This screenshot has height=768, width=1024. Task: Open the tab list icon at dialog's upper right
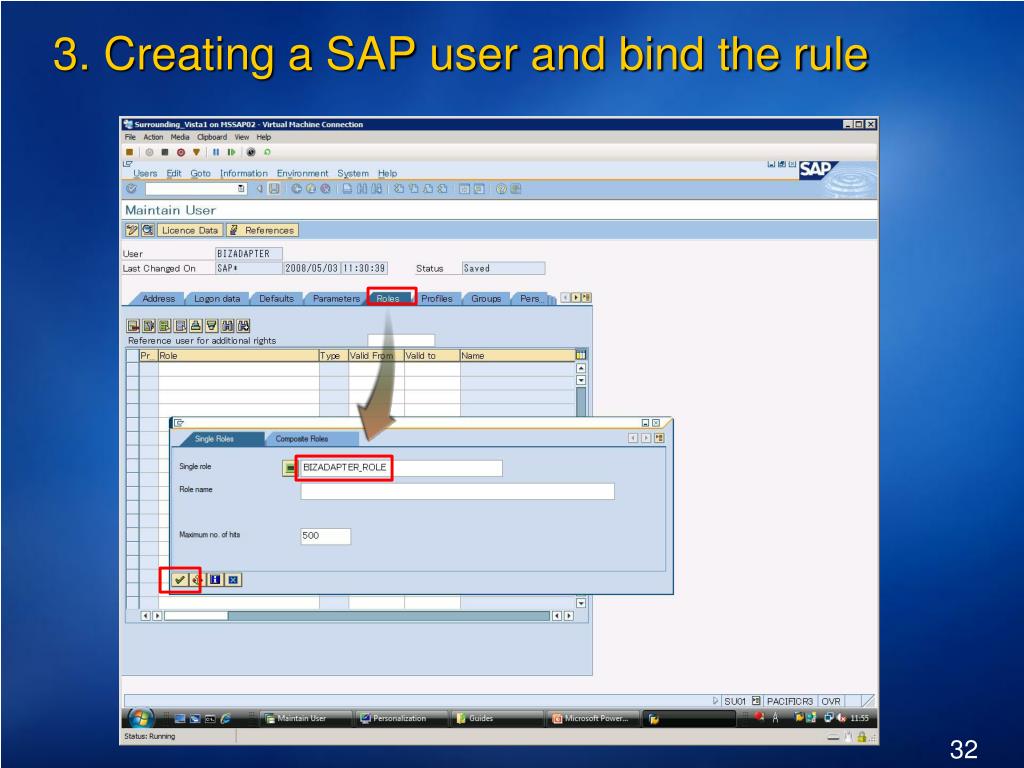tap(660, 438)
